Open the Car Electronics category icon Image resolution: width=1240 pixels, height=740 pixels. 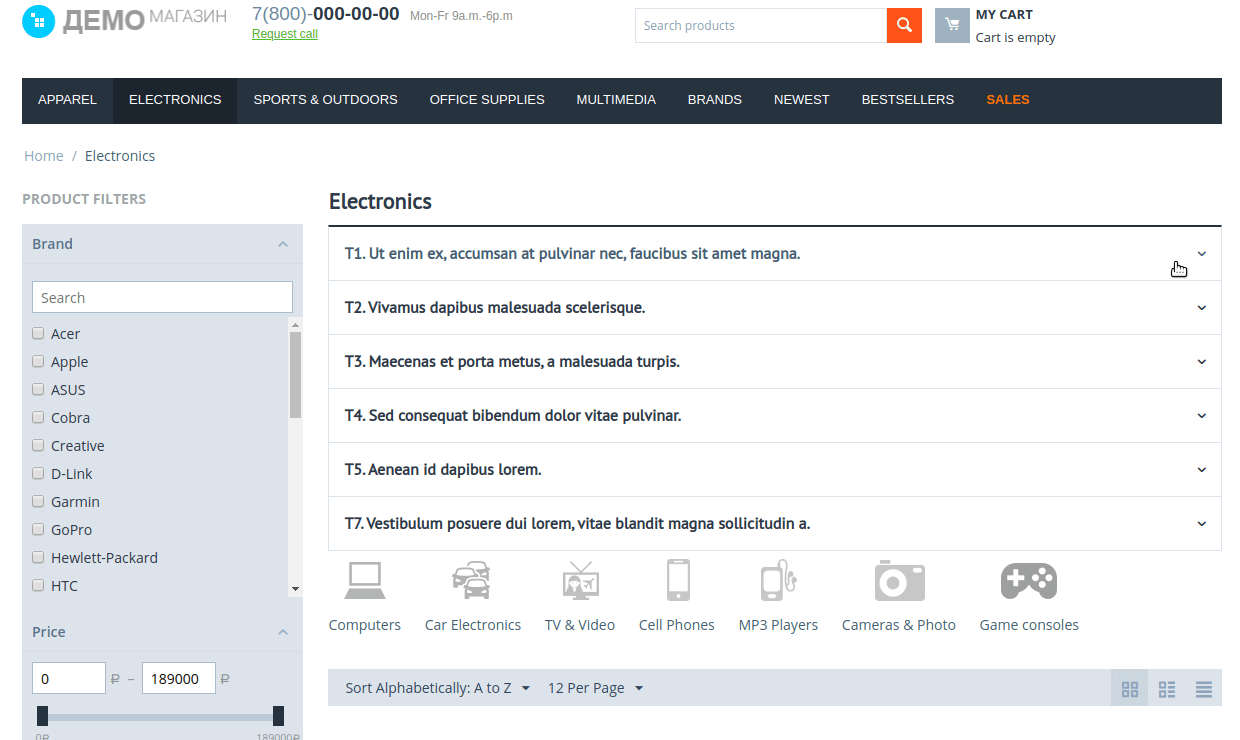[472, 580]
